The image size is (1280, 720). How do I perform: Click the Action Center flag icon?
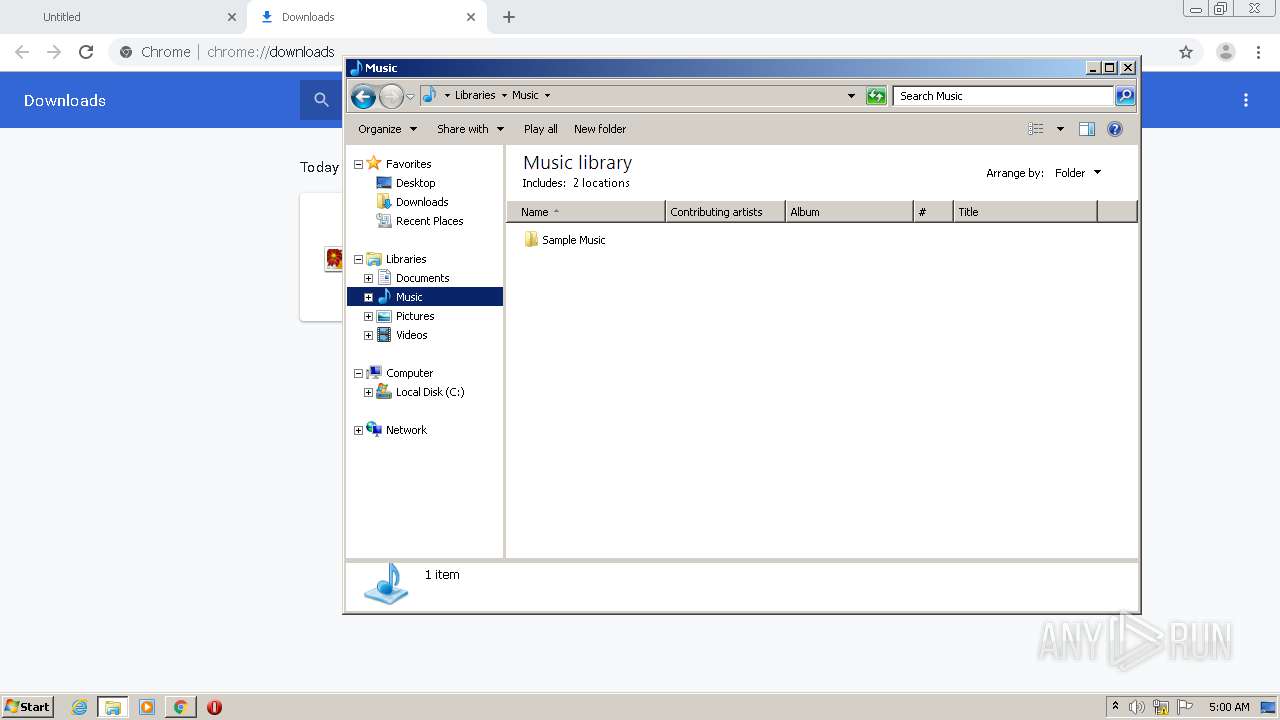pos(1185,707)
